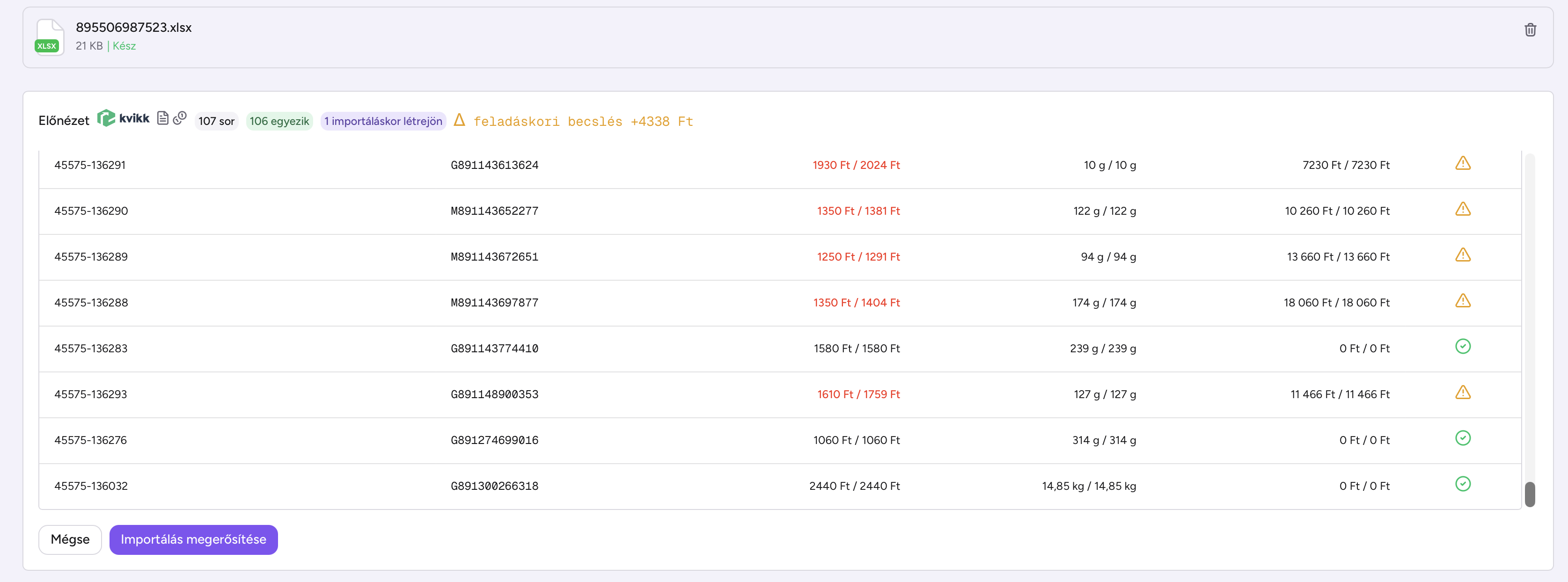The image size is (1568, 582).
Task: Click feladáskori becslés +4338 Ft text
Action: pyautogui.click(x=583, y=122)
